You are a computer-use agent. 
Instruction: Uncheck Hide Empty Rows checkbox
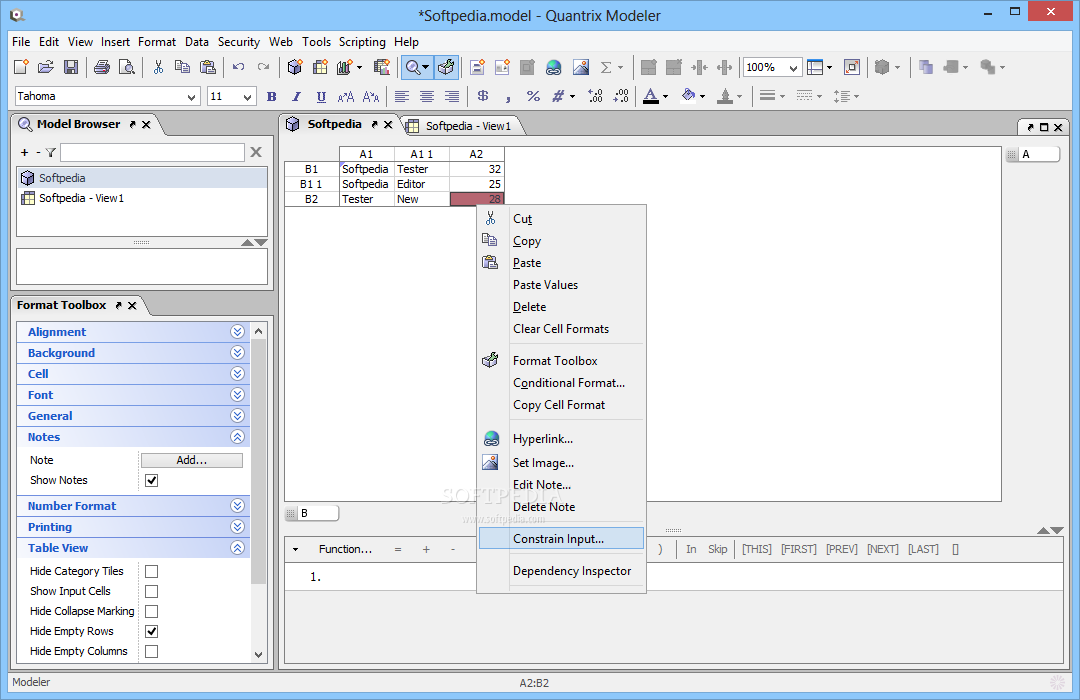click(152, 631)
